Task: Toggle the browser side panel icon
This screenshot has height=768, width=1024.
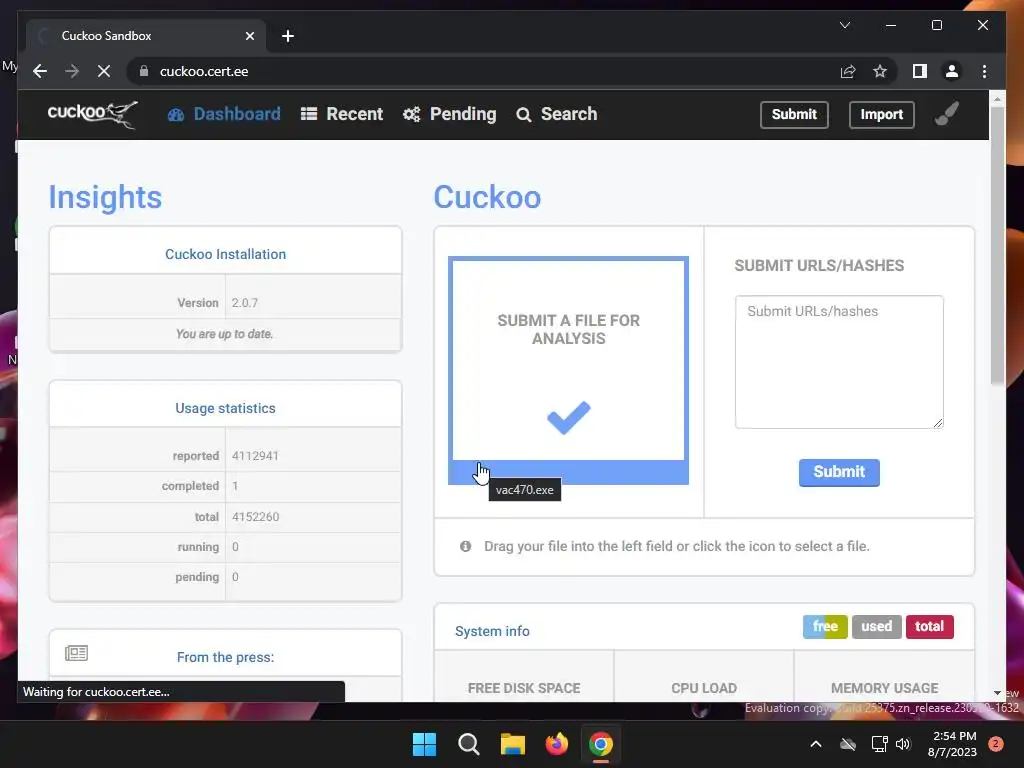Action: point(920,71)
